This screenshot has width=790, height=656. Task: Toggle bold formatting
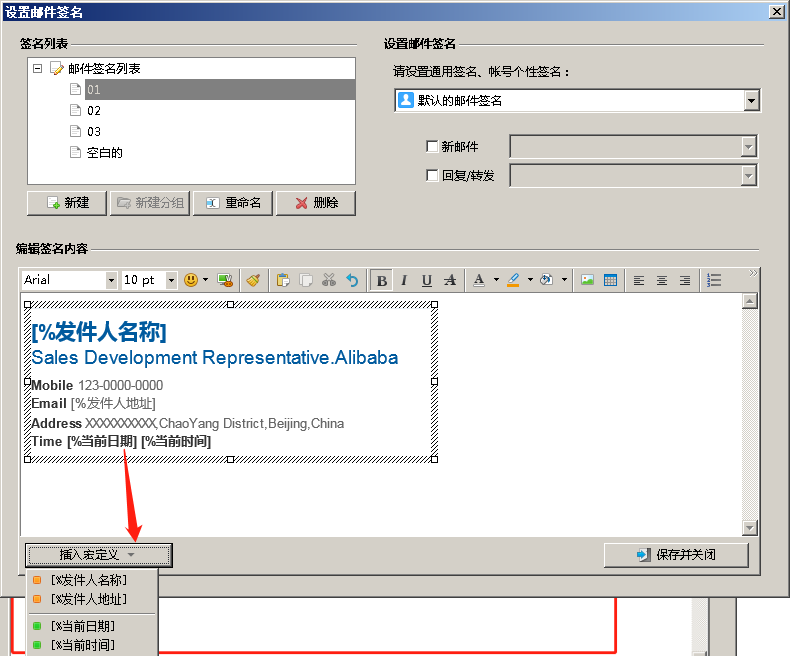(382, 280)
